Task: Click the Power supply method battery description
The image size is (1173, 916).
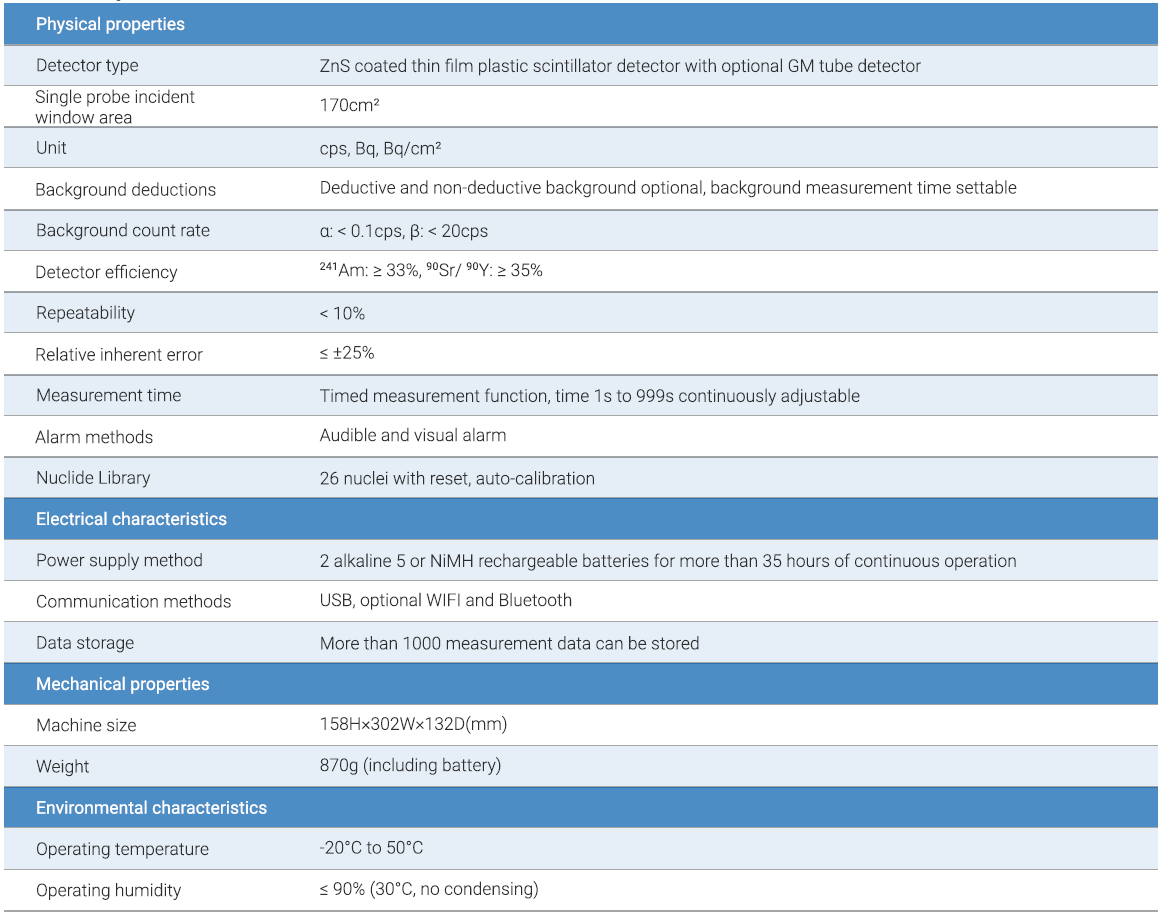Action: click(x=667, y=561)
